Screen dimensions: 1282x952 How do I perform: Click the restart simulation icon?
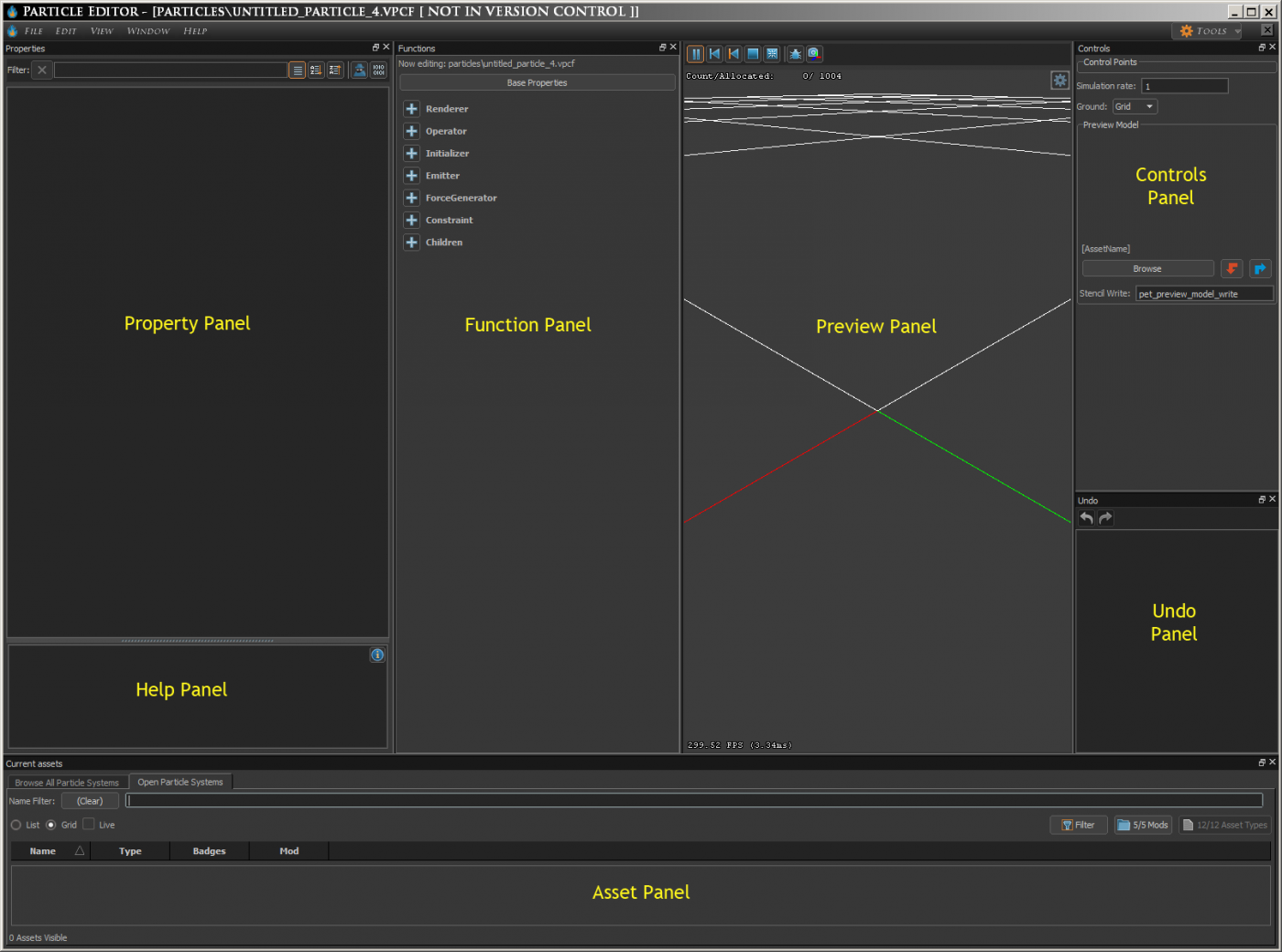click(x=714, y=53)
